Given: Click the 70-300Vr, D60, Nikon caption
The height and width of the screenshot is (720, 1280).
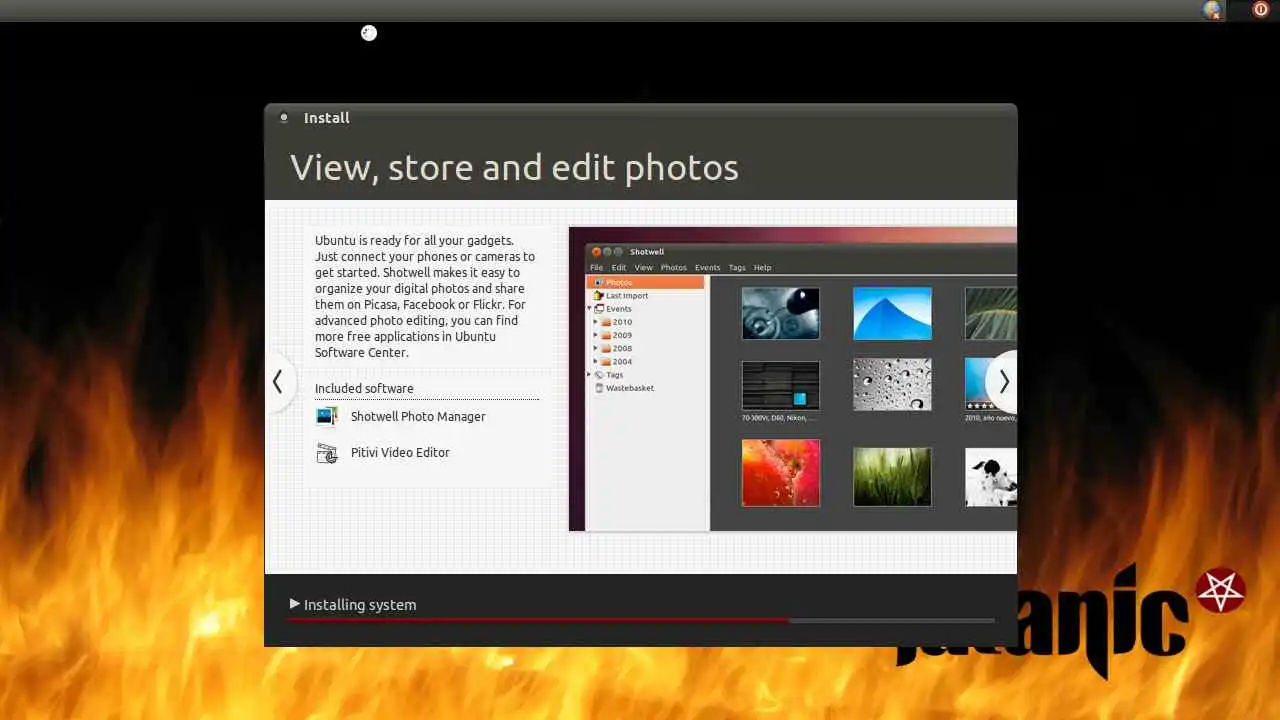Looking at the screenshot, I should (x=779, y=418).
